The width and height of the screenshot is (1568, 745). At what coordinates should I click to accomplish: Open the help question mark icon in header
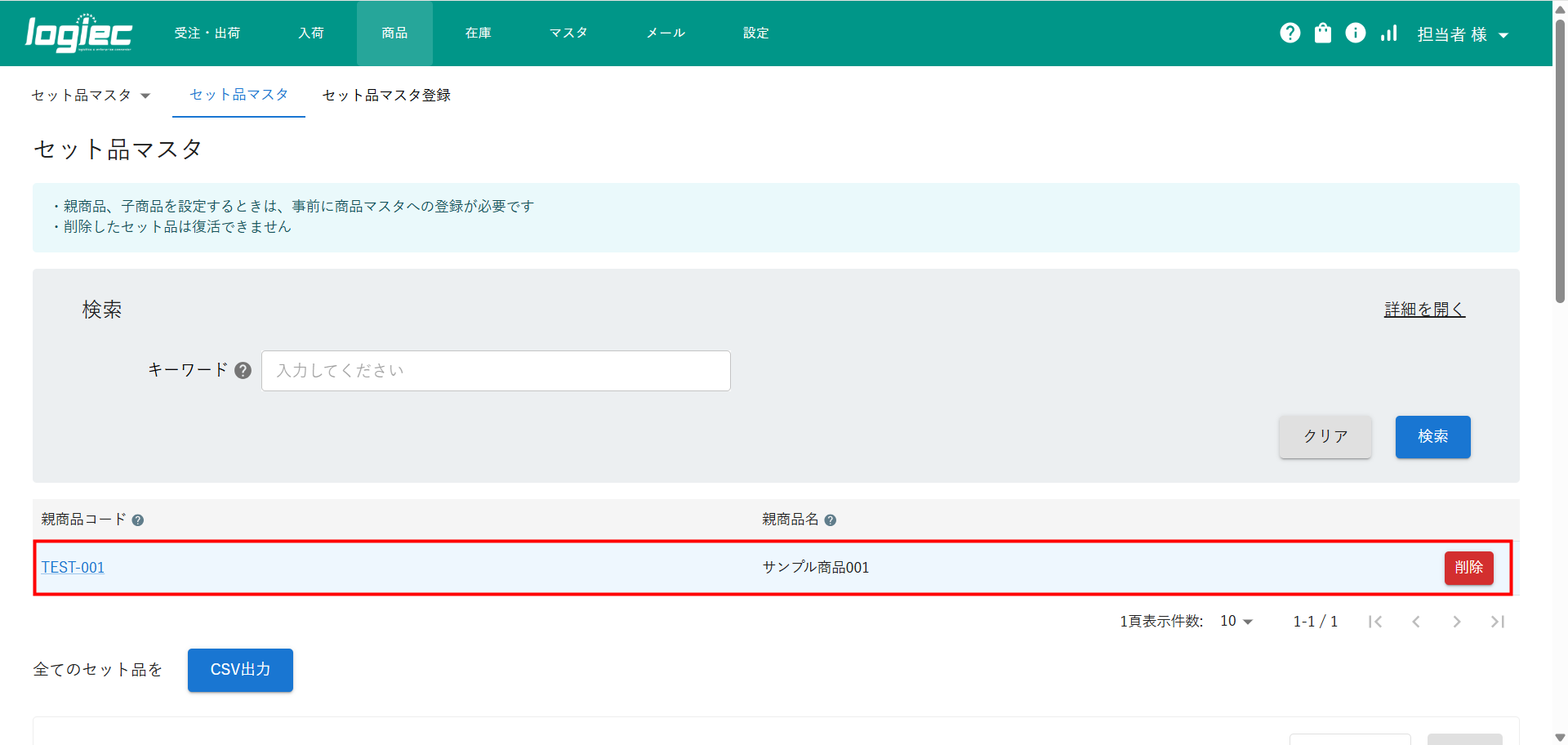(x=1290, y=33)
